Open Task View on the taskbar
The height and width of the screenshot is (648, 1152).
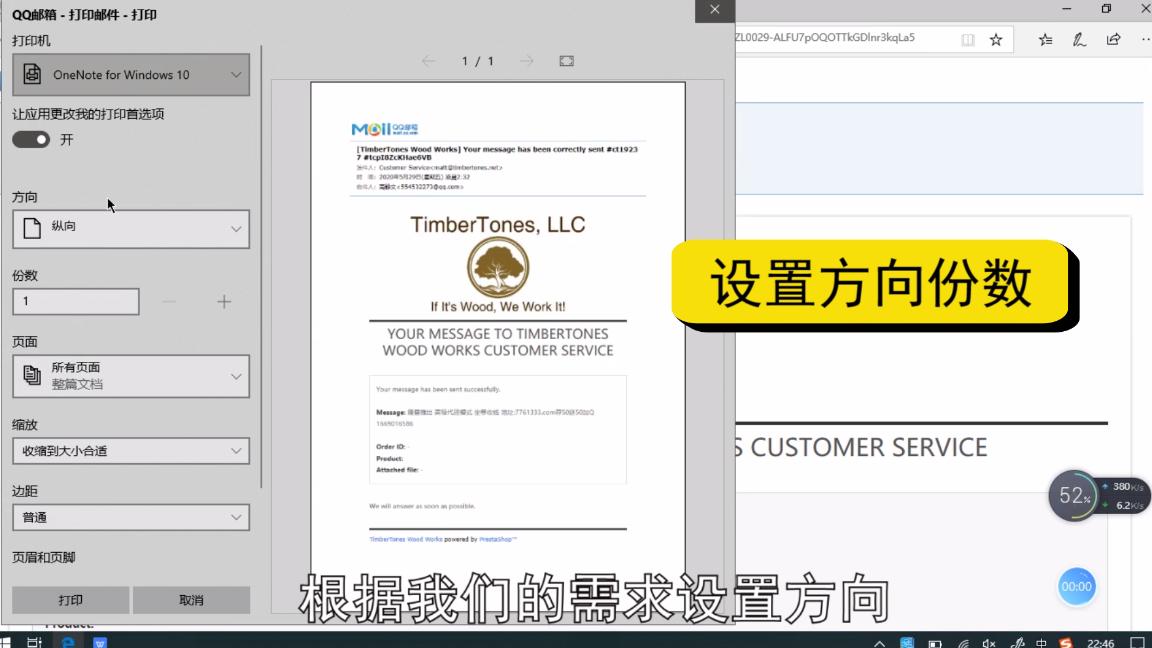34,641
